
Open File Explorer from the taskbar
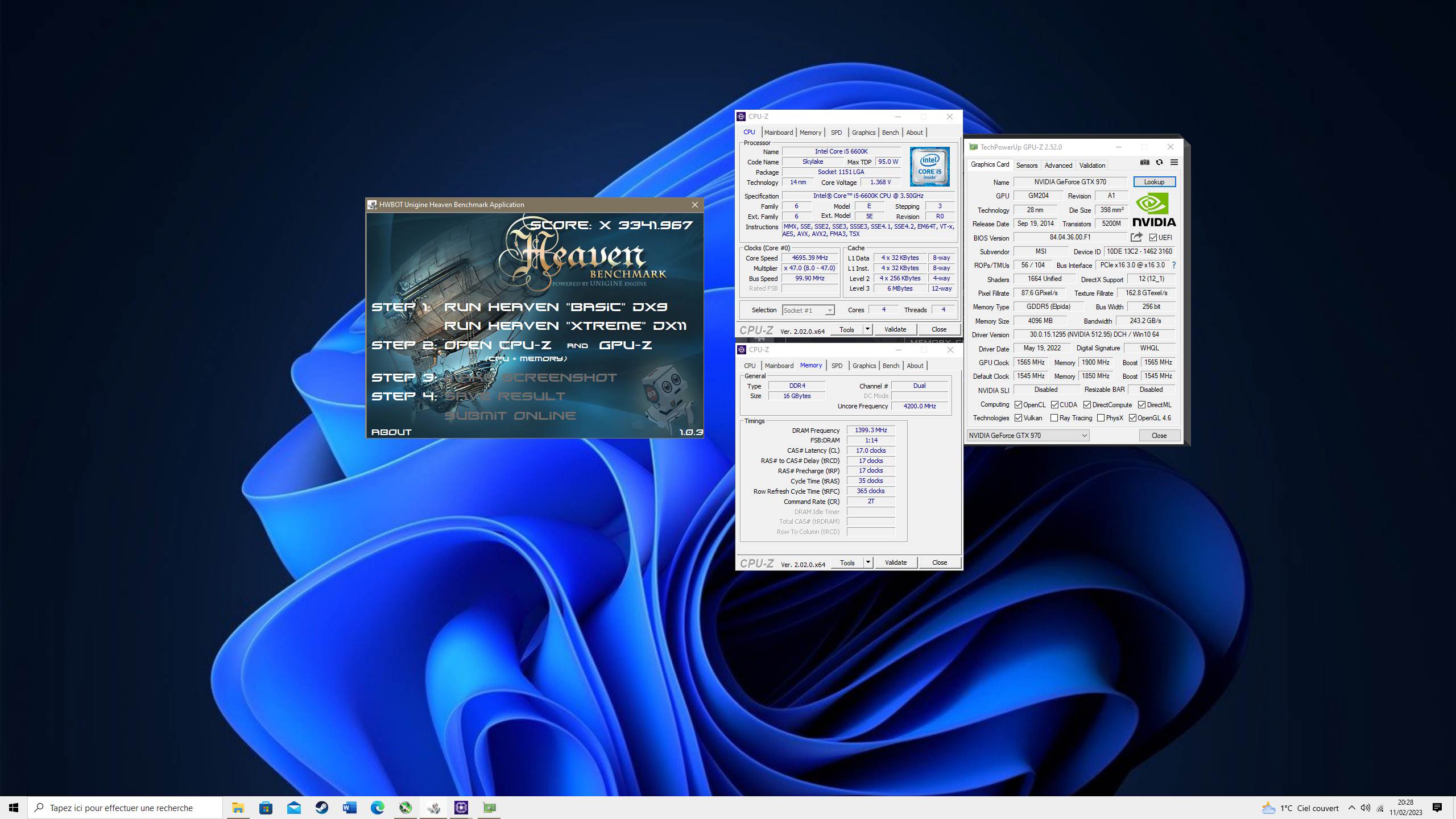click(238, 808)
